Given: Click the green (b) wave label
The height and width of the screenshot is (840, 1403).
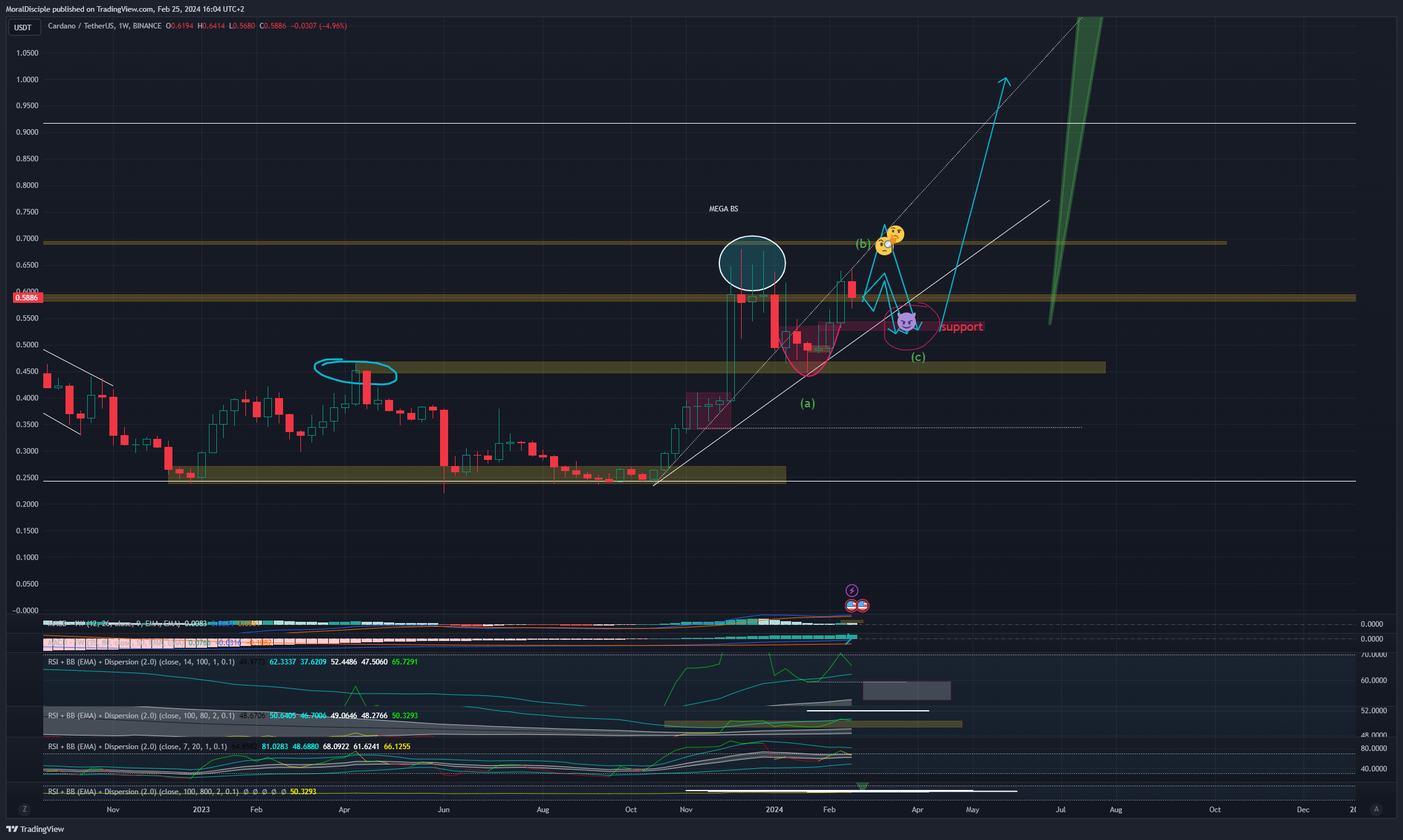Looking at the screenshot, I should click(x=863, y=244).
